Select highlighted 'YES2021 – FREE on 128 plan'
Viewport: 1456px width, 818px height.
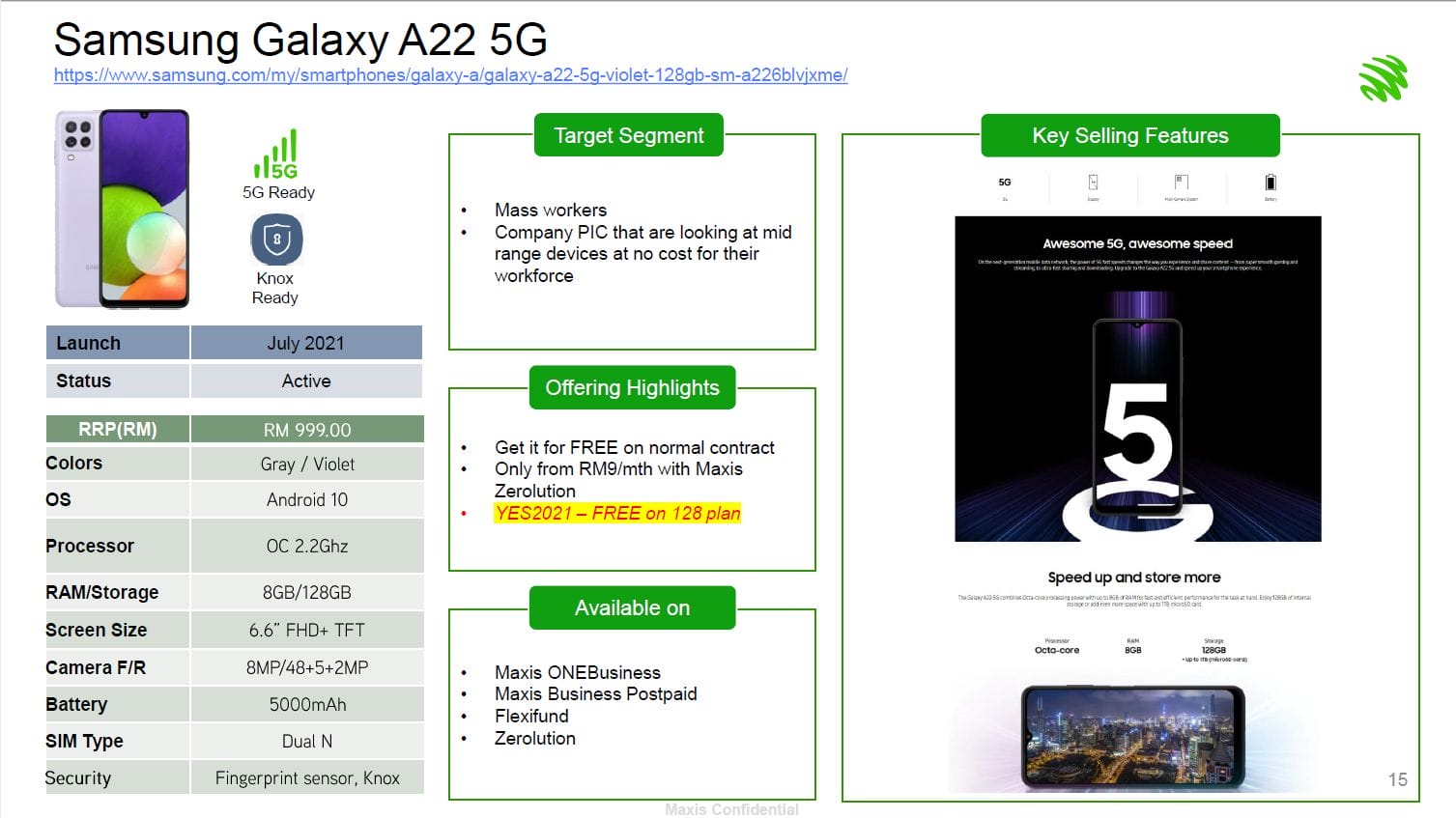617,513
